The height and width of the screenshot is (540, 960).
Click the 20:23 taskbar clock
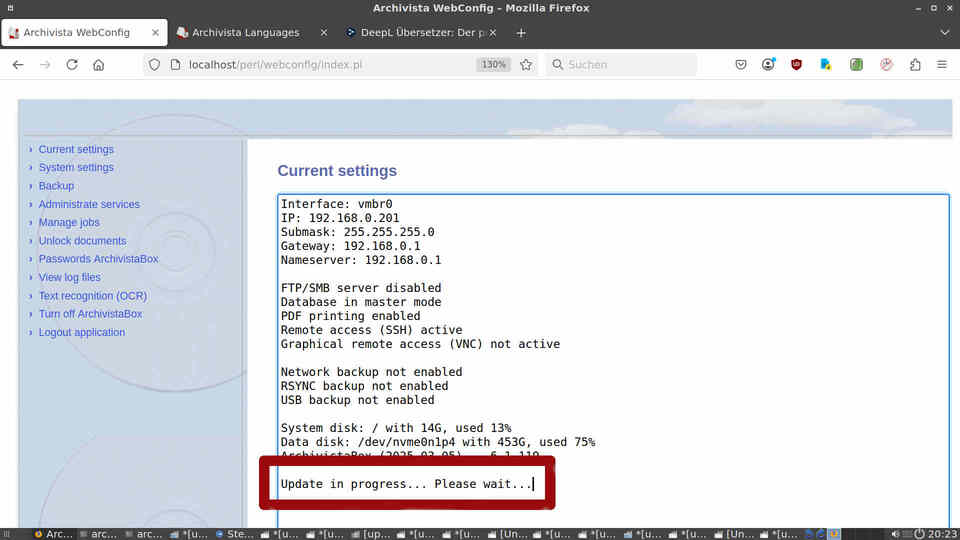(x=943, y=534)
